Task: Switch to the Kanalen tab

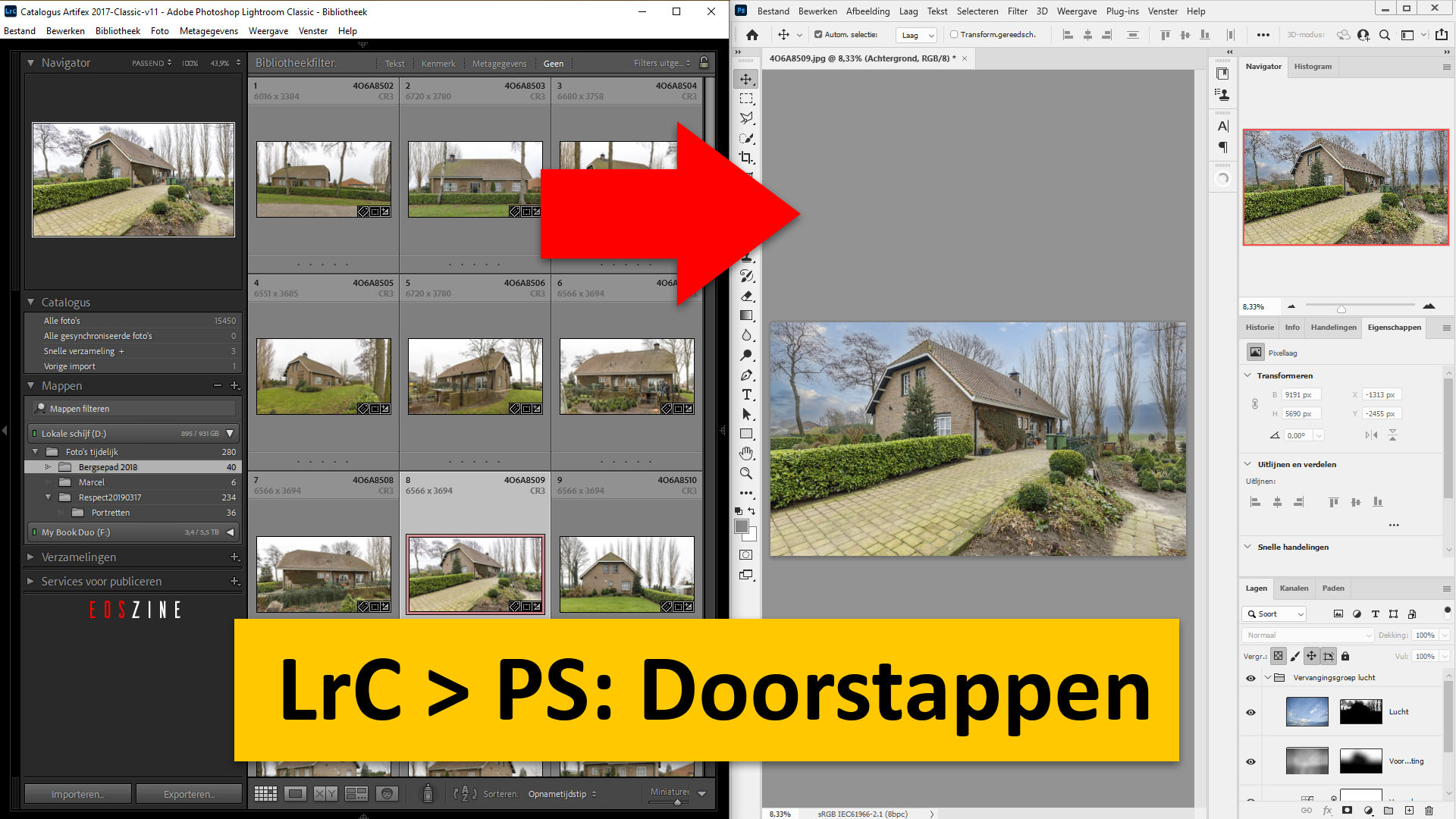Action: (1294, 588)
